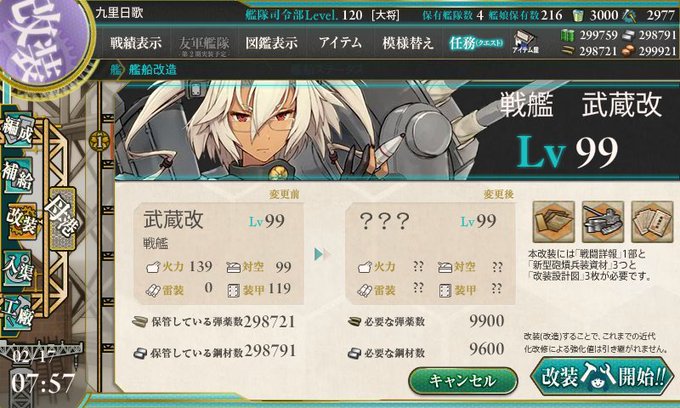Select the fleet number 1 marker

point(99,142)
